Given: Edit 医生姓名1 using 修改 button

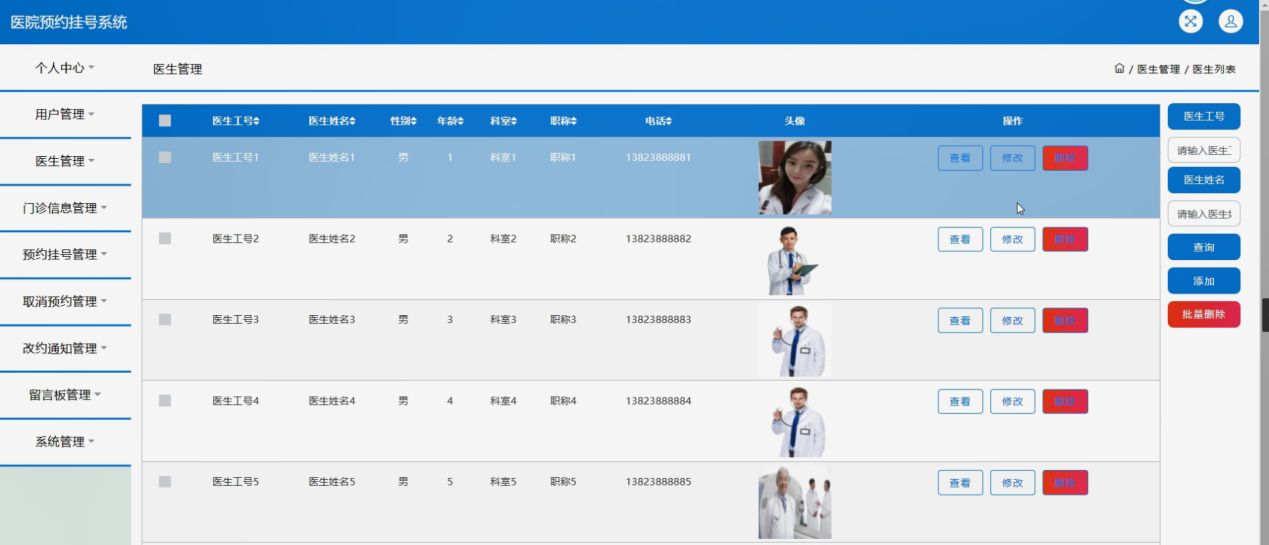Looking at the screenshot, I should coord(1012,158).
